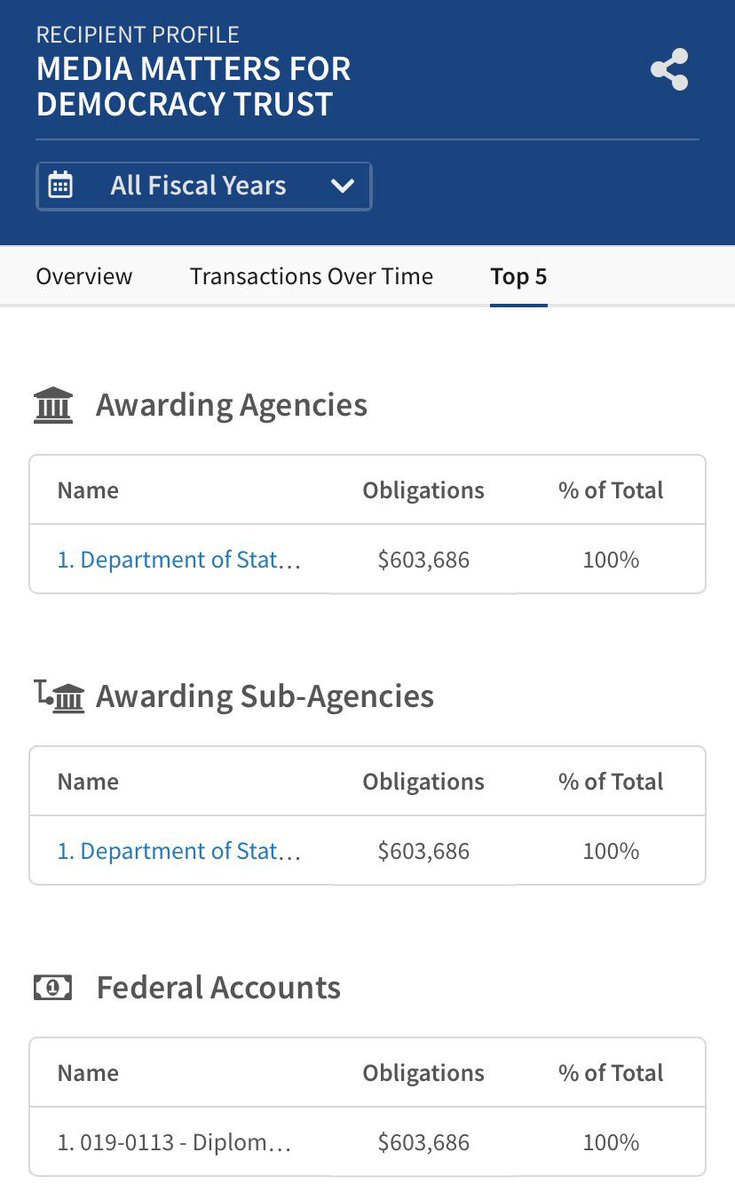Click the Awarding Sub-Agencies heading

pyautogui.click(x=265, y=696)
